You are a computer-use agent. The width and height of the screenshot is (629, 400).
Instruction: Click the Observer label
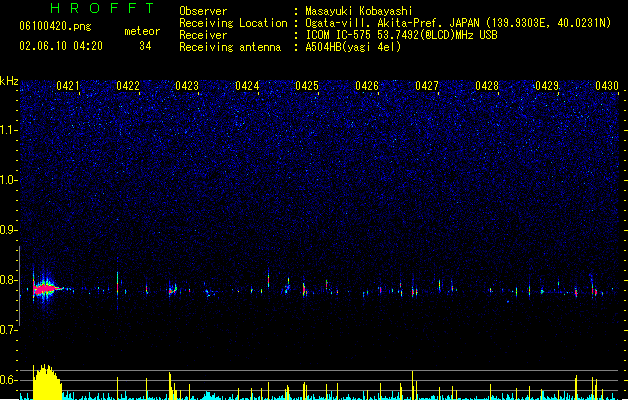[x=203, y=11]
